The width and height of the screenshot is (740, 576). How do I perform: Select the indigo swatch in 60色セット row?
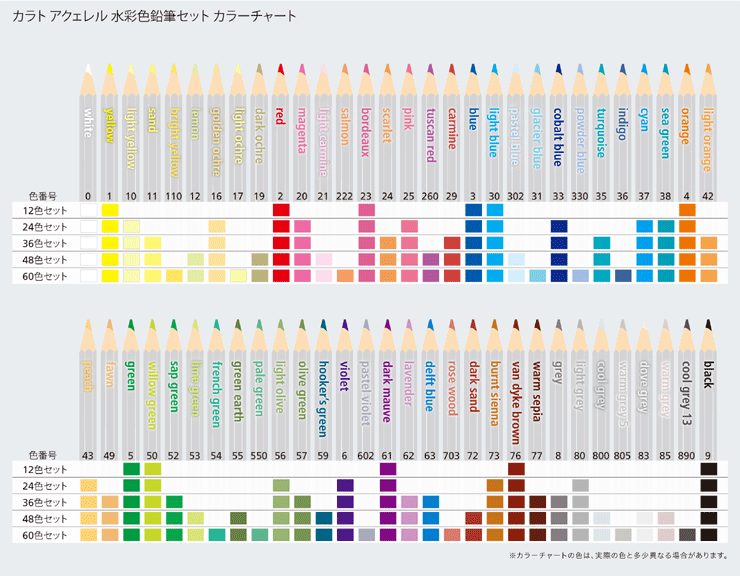pyautogui.click(x=623, y=276)
